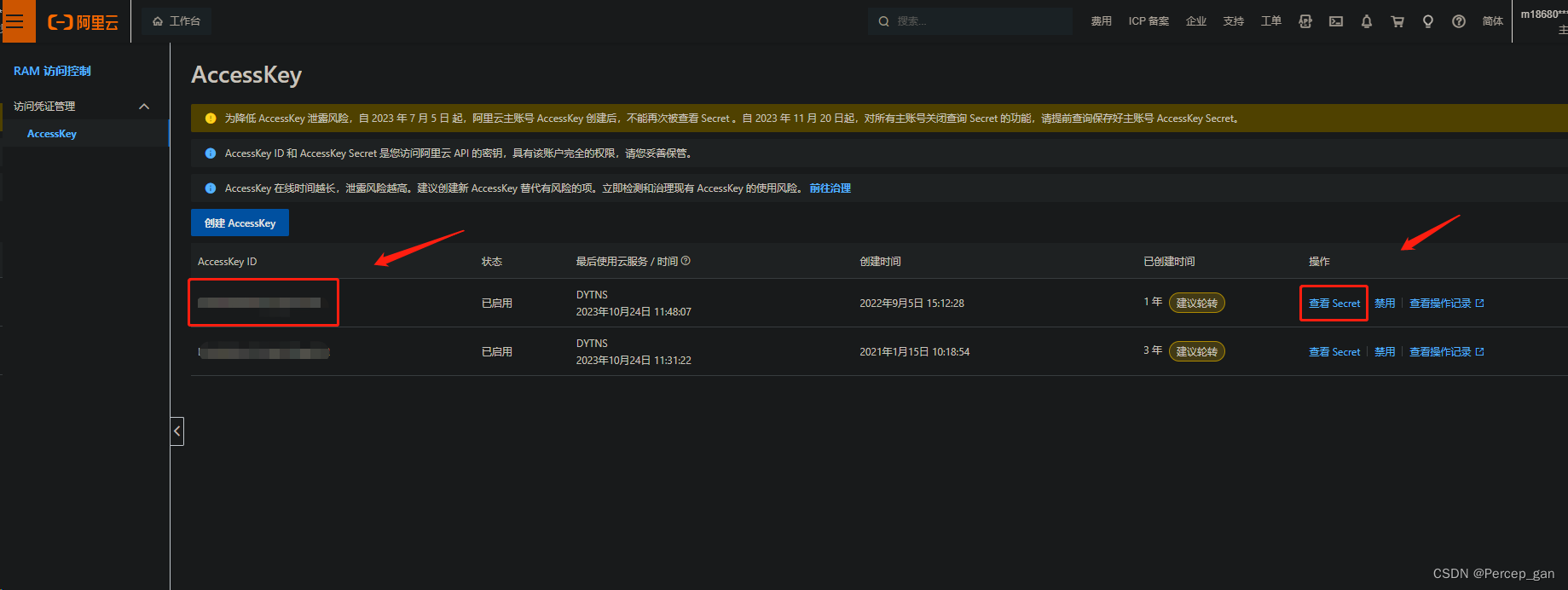
Task: Open the m18680 account menu
Action: 1543,21
